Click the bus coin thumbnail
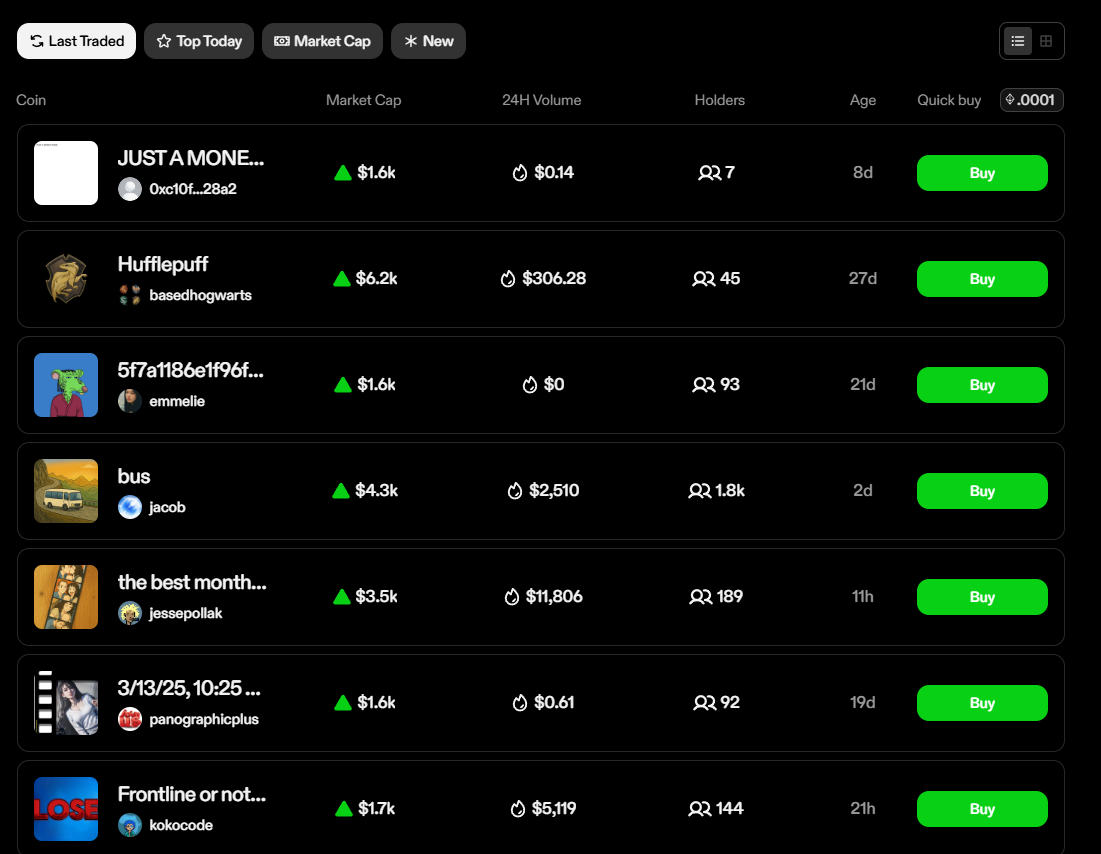 point(65,491)
